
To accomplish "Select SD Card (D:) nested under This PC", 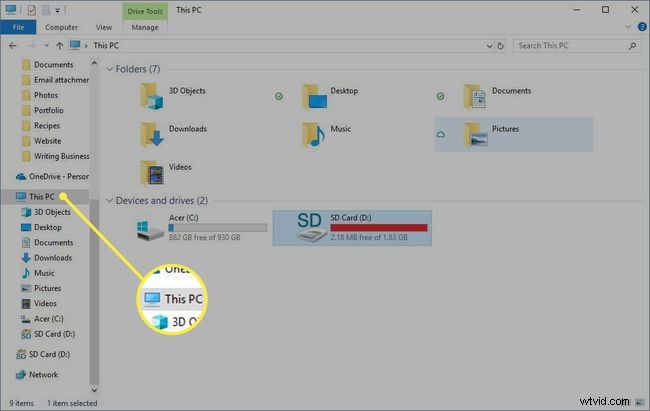I will (48, 334).
